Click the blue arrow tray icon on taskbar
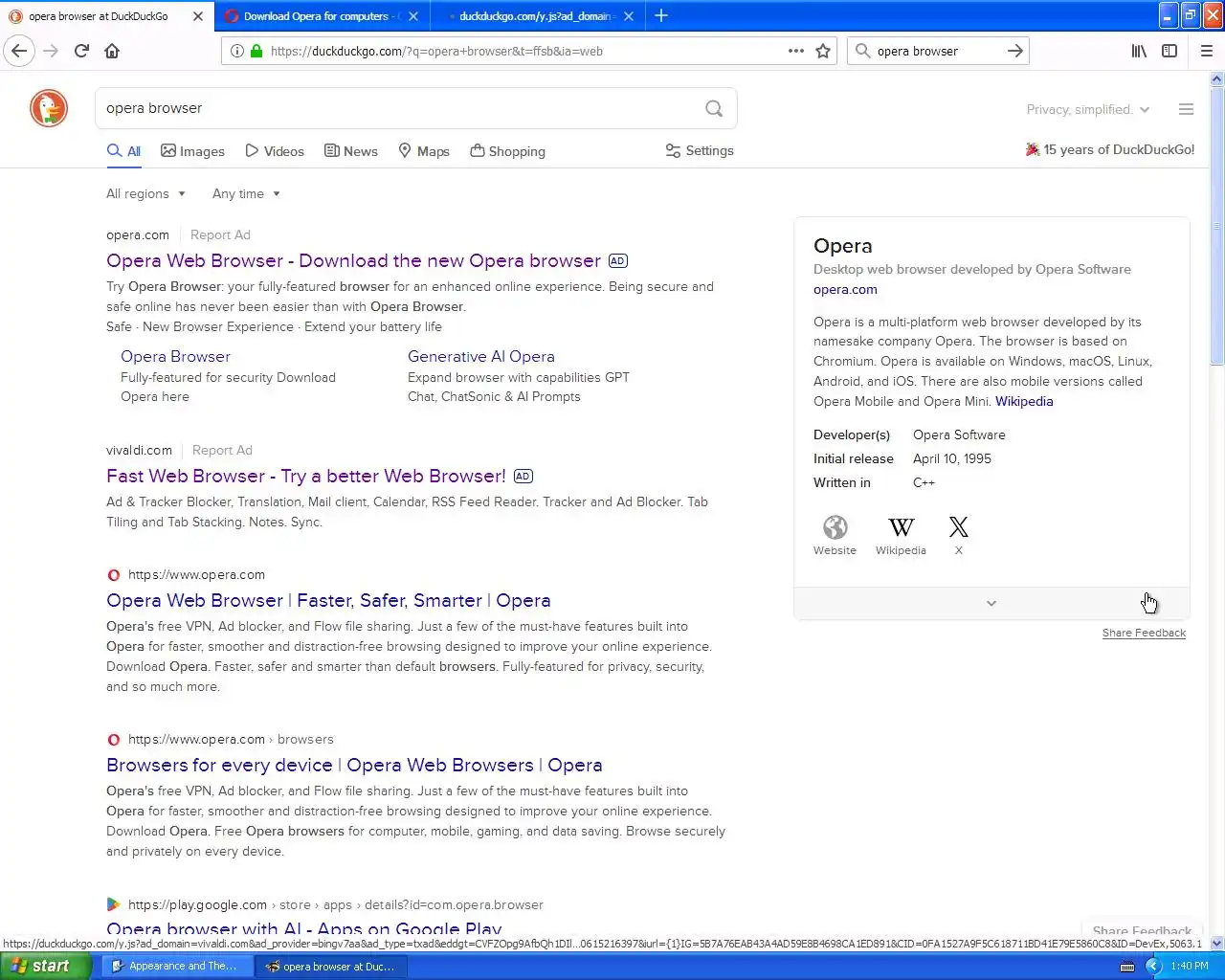 (1153, 966)
